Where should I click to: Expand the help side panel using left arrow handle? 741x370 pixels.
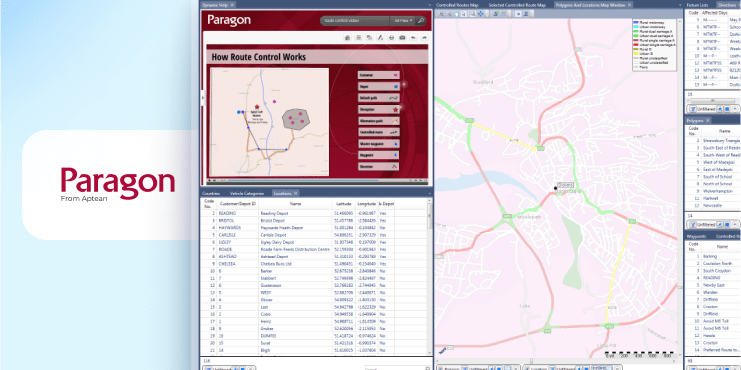pyautogui.click(x=203, y=98)
